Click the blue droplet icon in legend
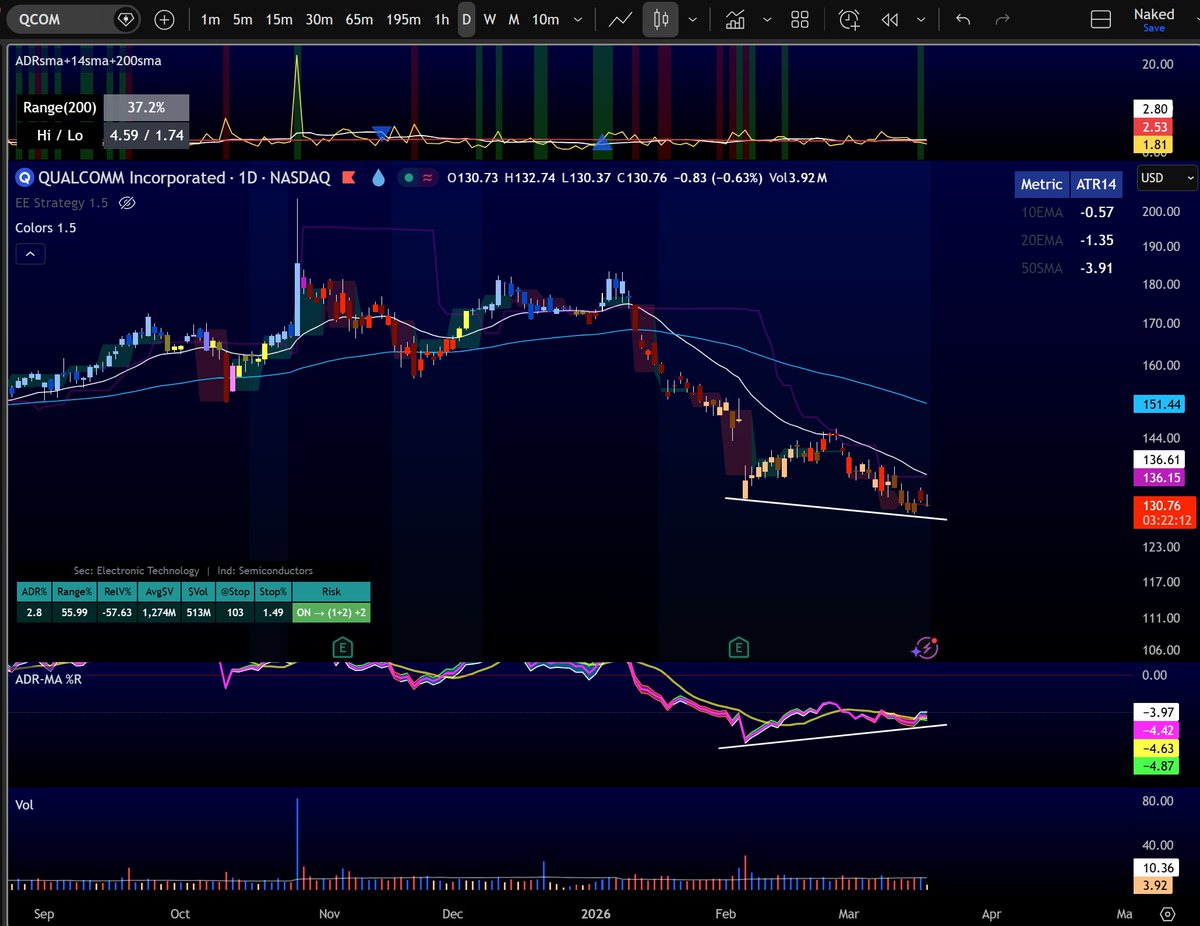This screenshot has width=1200, height=926. 378,178
